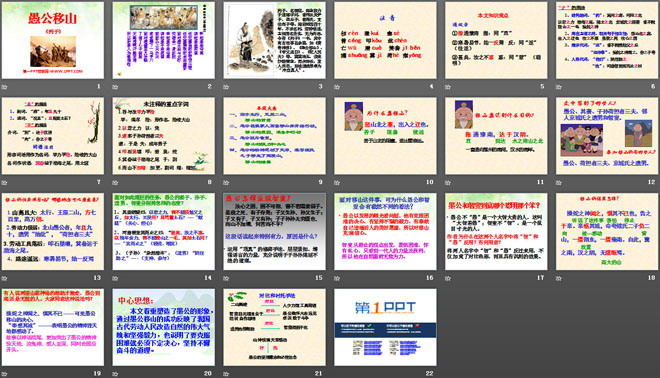
Task: Select slide 13 thumbnail
Action: coord(53,232)
